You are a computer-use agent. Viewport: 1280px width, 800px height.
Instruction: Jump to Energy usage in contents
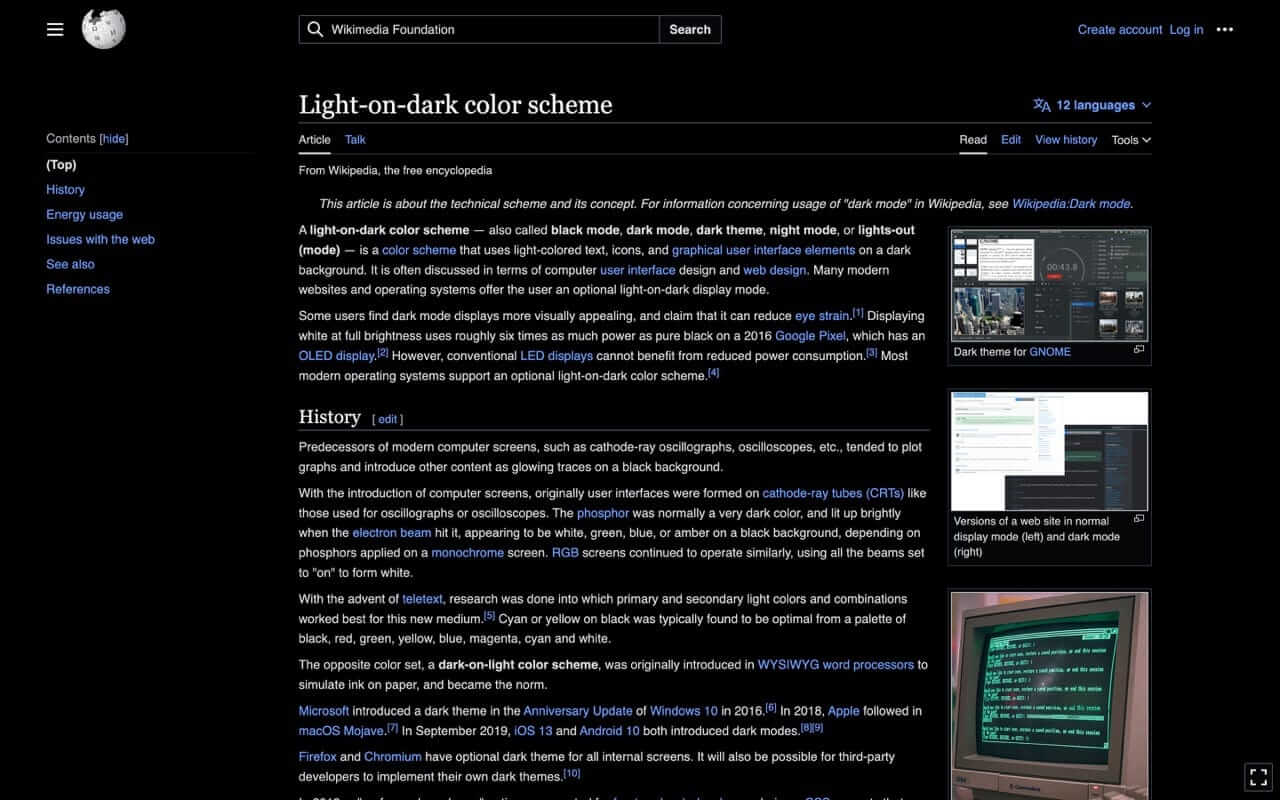(84, 215)
